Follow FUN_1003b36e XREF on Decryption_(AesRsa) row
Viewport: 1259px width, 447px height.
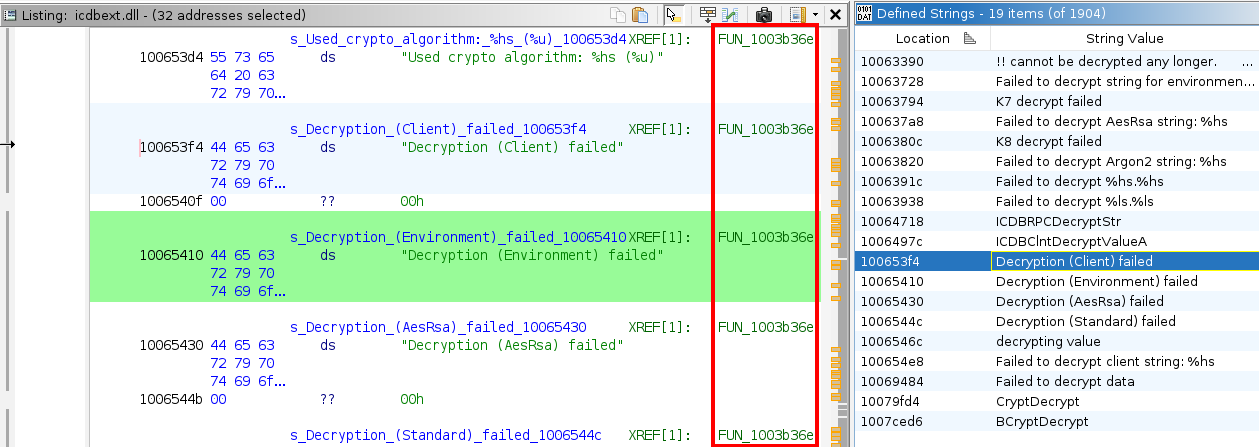[766, 327]
